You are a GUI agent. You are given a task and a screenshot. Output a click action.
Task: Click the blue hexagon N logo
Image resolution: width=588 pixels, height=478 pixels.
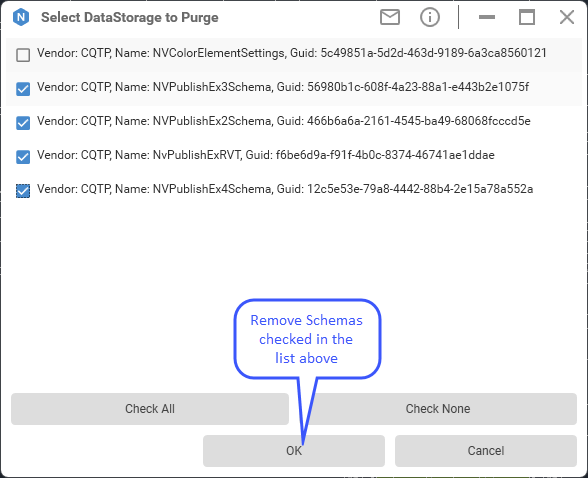click(21, 17)
